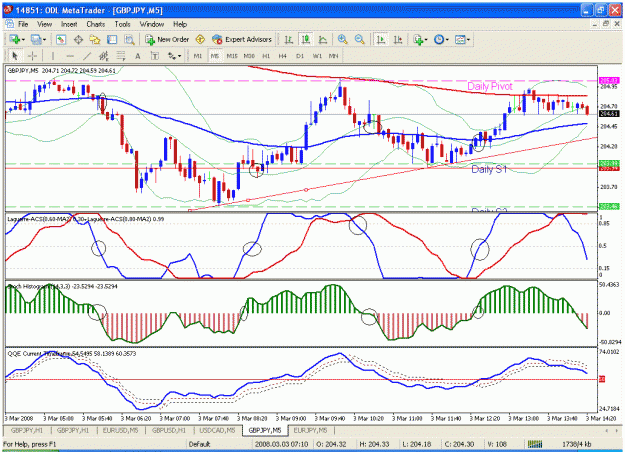Select the Fibonacci Retracement tool
The height and width of the screenshot is (452, 625).
point(121,56)
